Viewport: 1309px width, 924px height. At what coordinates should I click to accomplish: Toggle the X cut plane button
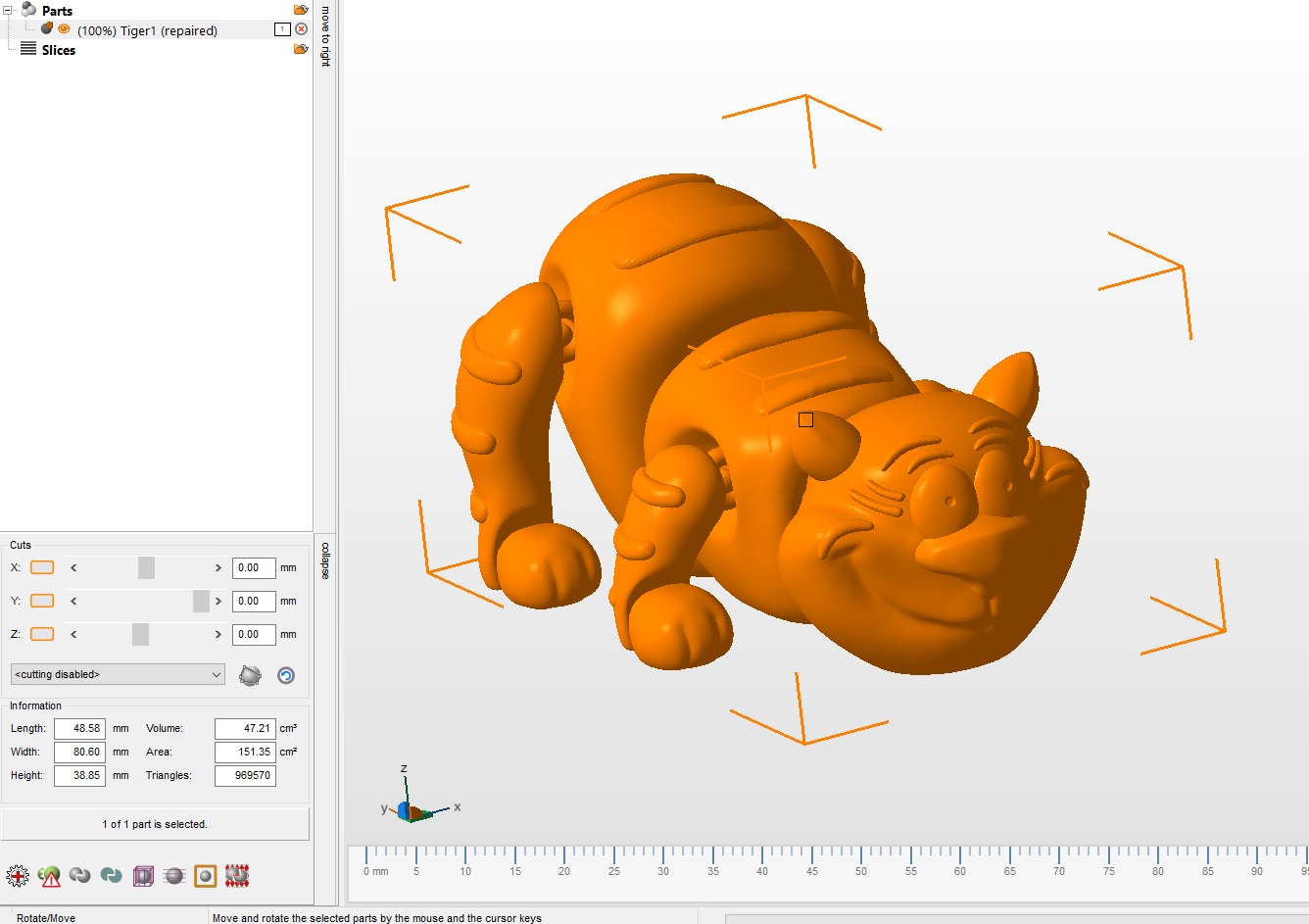[42, 567]
